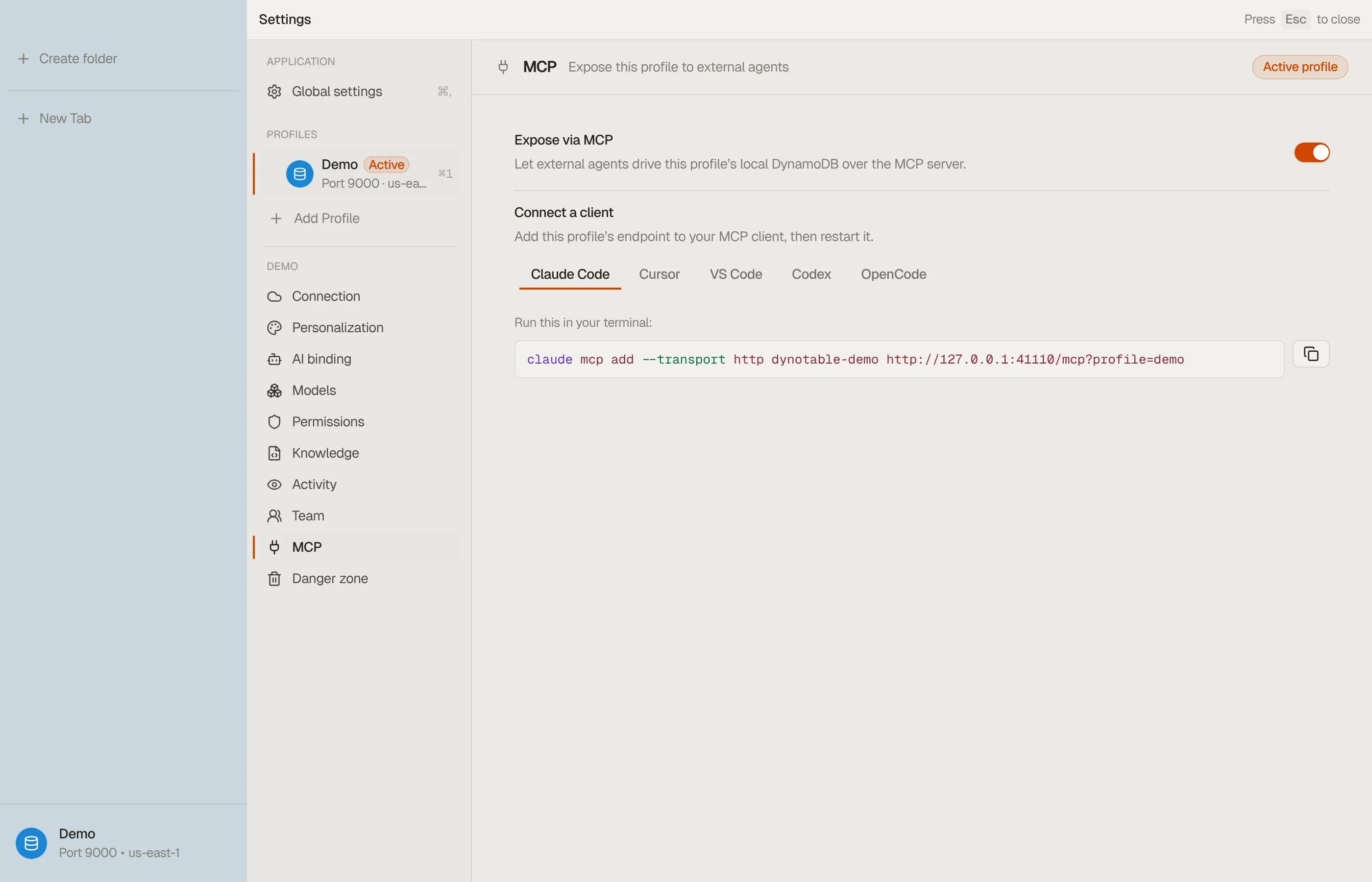The height and width of the screenshot is (882, 1372).
Task: Click the robot icon for AI binding
Action: click(274, 359)
